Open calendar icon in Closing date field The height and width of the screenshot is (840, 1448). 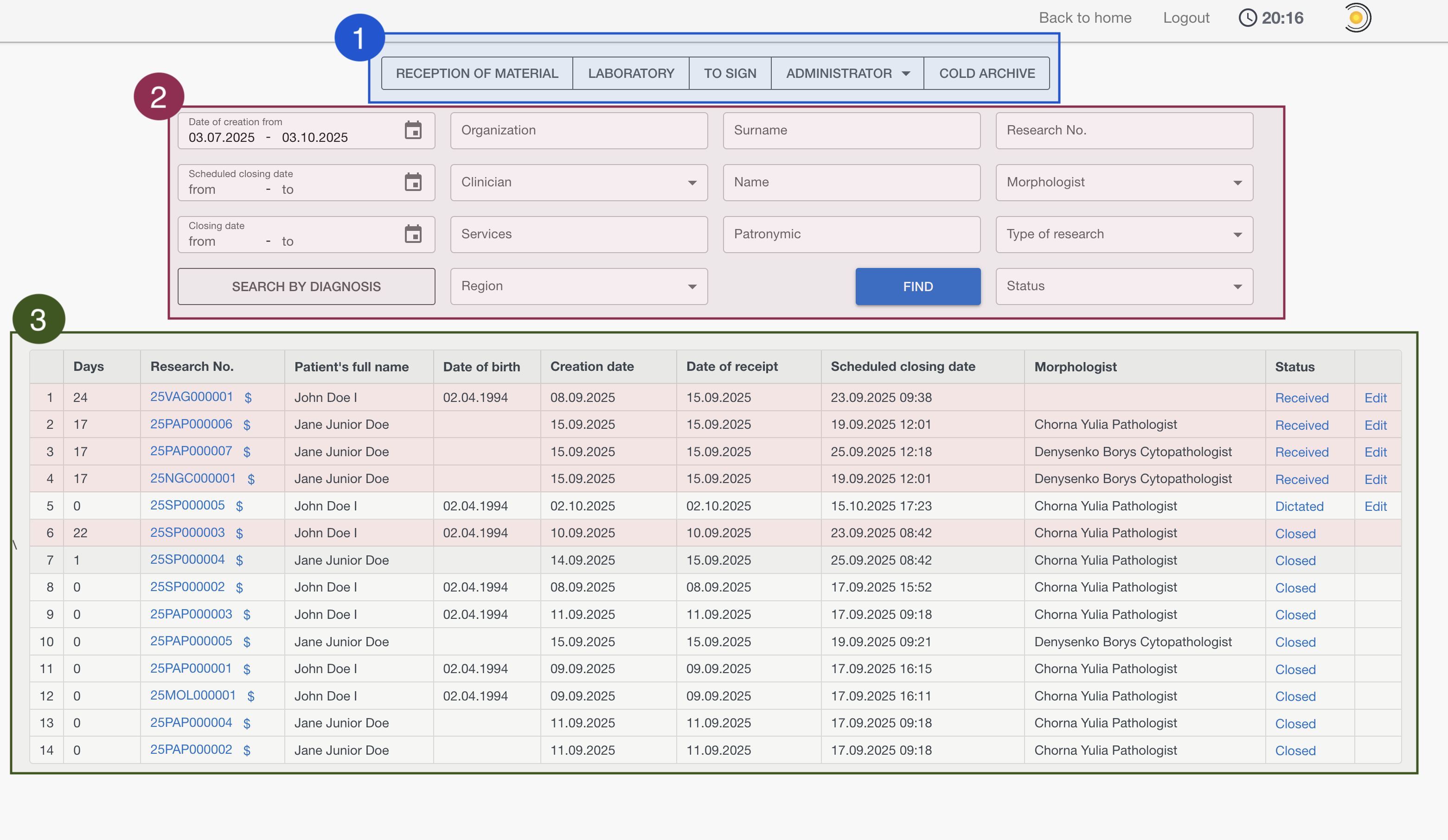(413, 234)
